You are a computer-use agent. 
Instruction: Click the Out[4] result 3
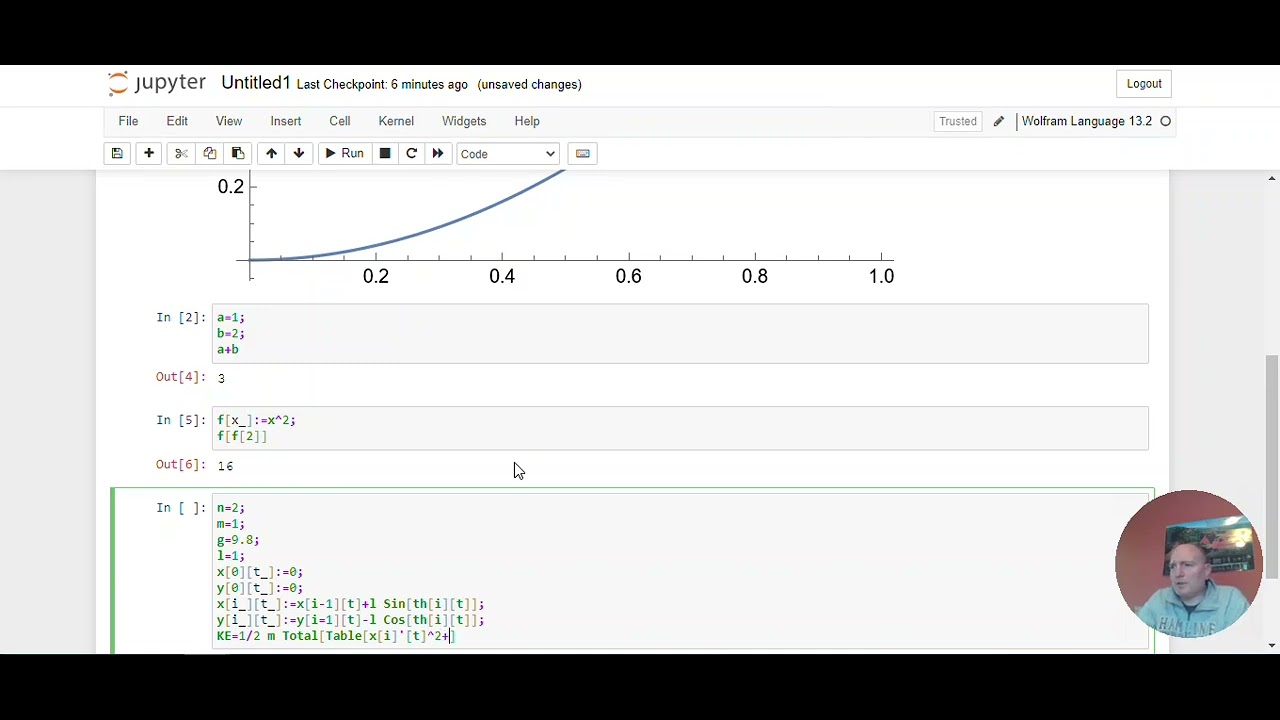tap(221, 378)
